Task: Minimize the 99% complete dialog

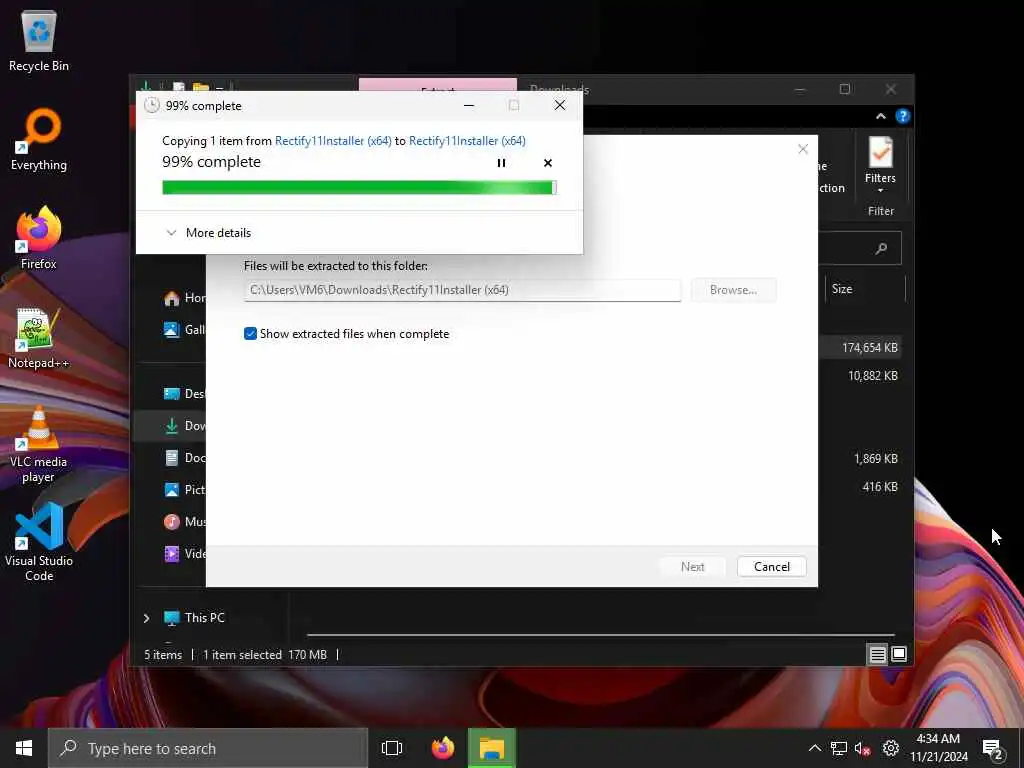Action: coord(469,105)
